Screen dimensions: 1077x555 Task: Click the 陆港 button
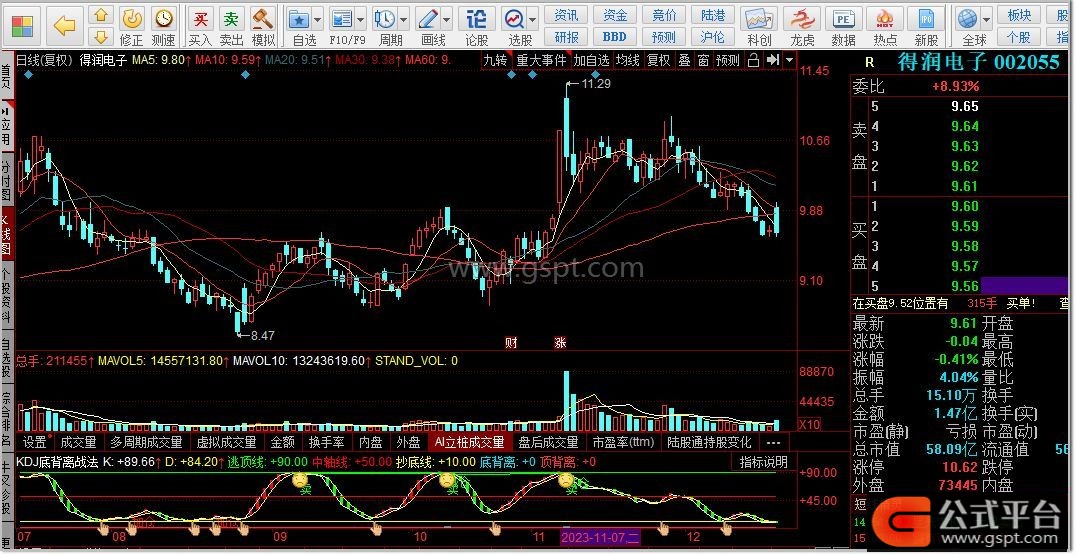[x=713, y=15]
